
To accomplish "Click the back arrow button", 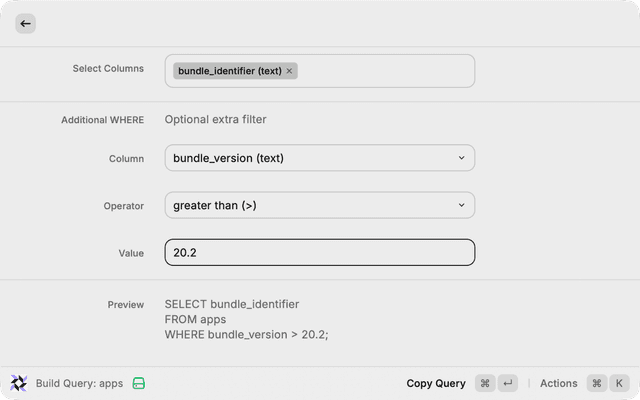I will 25,23.
